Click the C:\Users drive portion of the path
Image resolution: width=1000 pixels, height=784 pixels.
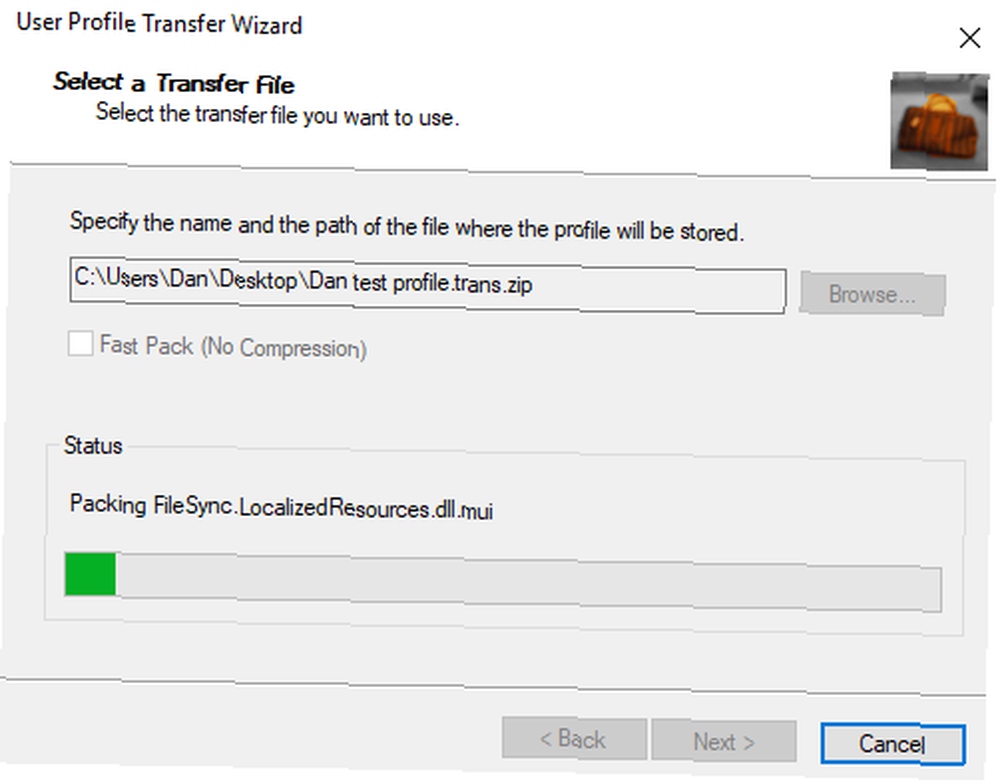[x=116, y=277]
